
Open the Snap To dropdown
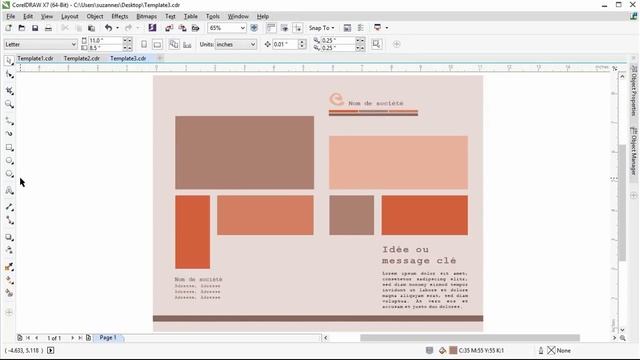321,28
